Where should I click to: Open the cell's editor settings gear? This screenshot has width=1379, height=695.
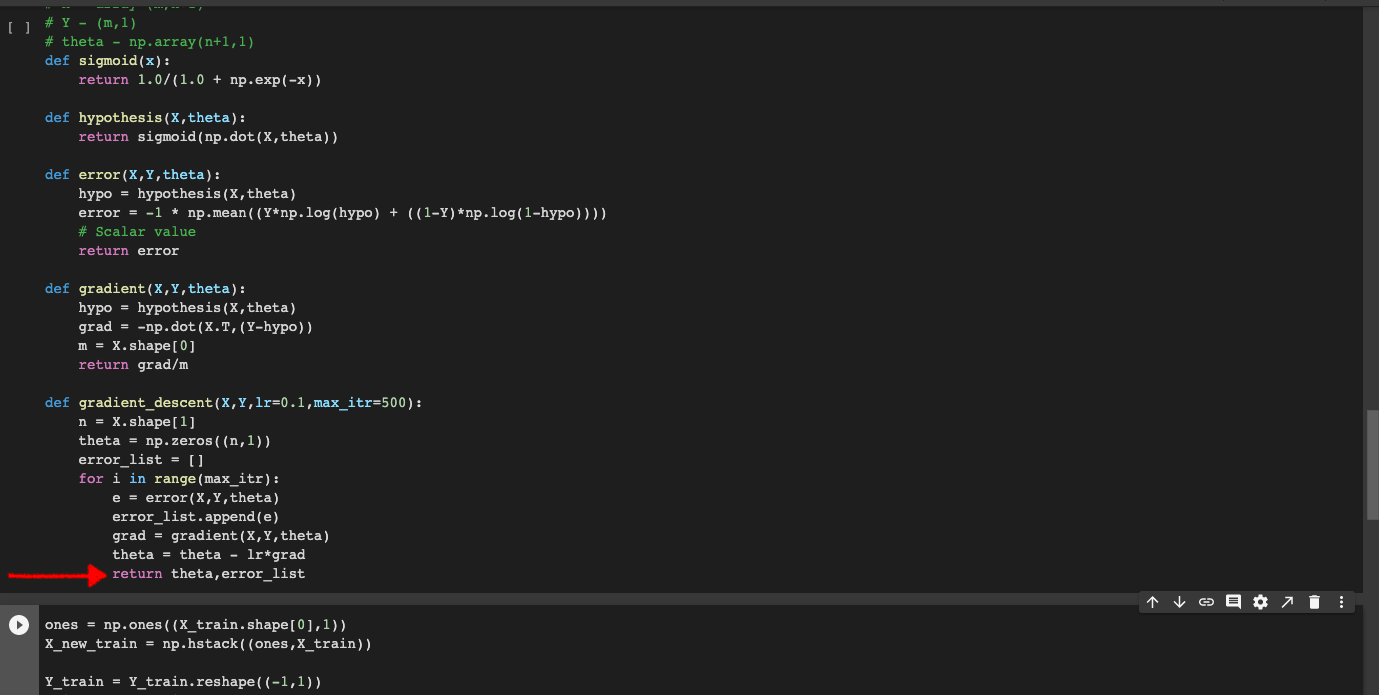(x=1260, y=602)
